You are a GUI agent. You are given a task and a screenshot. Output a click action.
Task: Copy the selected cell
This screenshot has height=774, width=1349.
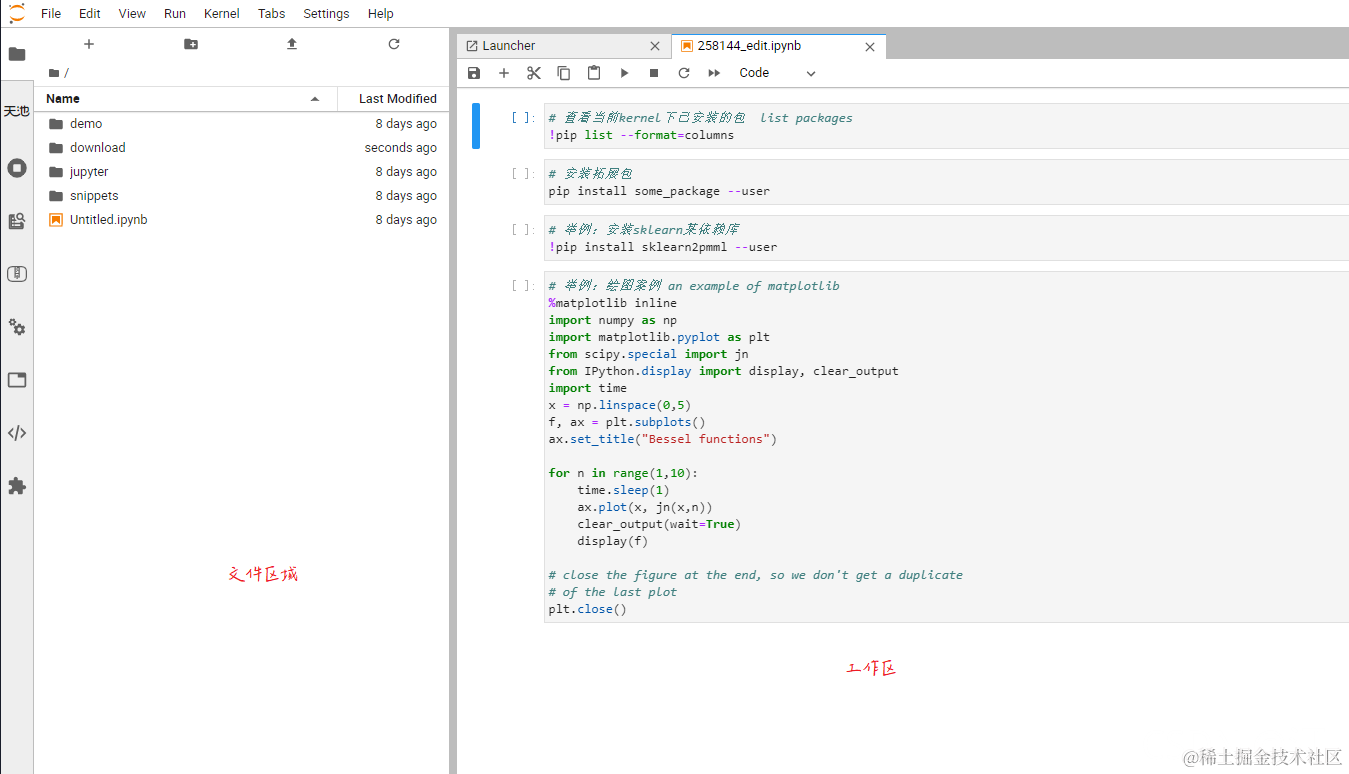click(564, 73)
